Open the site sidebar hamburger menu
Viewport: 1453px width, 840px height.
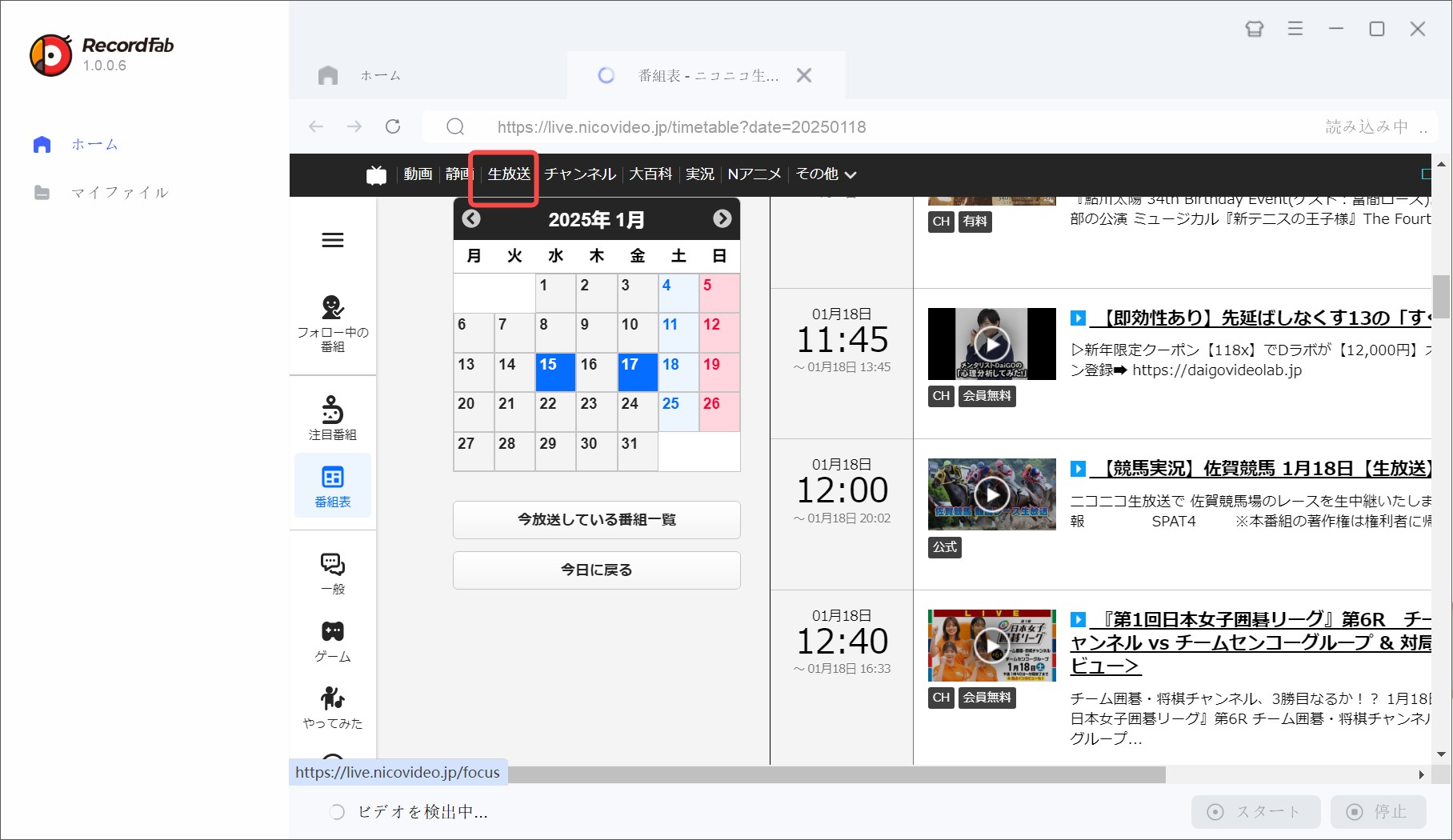pyautogui.click(x=333, y=240)
